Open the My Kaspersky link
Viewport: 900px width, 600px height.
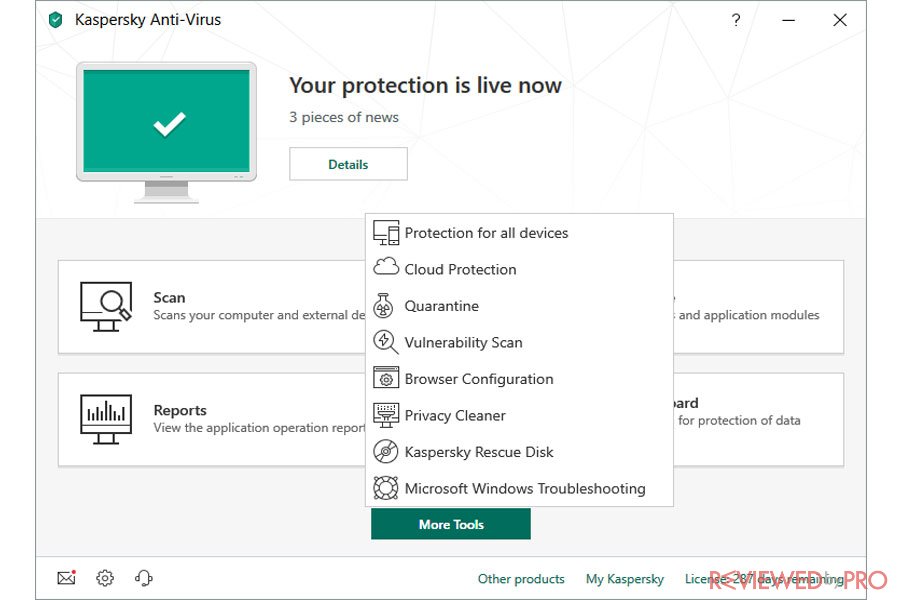click(x=624, y=579)
